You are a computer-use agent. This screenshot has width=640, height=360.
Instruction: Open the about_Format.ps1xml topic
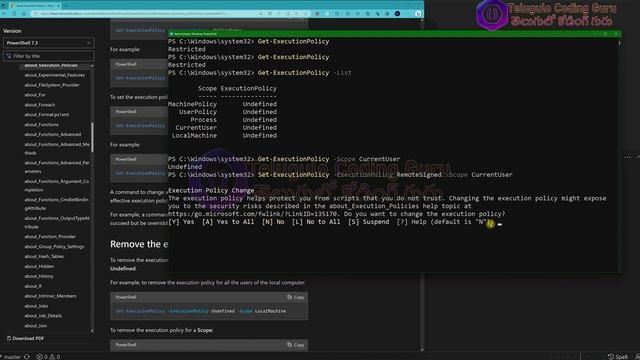(x=47, y=115)
